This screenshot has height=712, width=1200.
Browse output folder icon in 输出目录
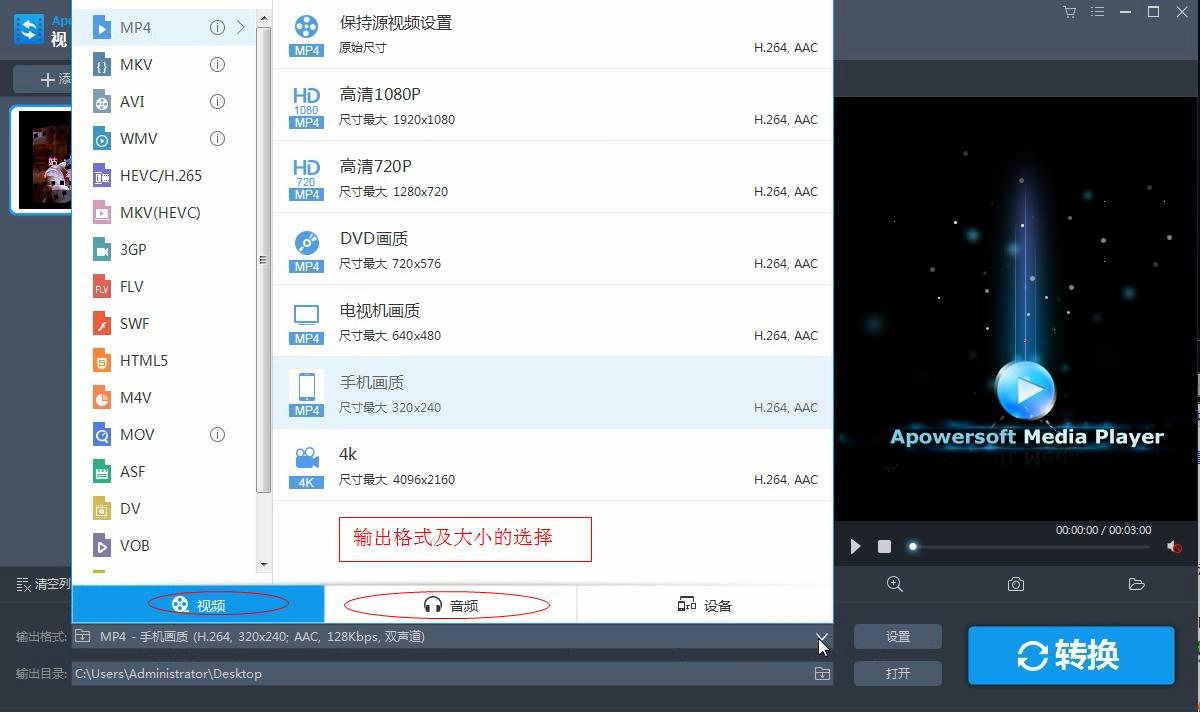(822, 674)
